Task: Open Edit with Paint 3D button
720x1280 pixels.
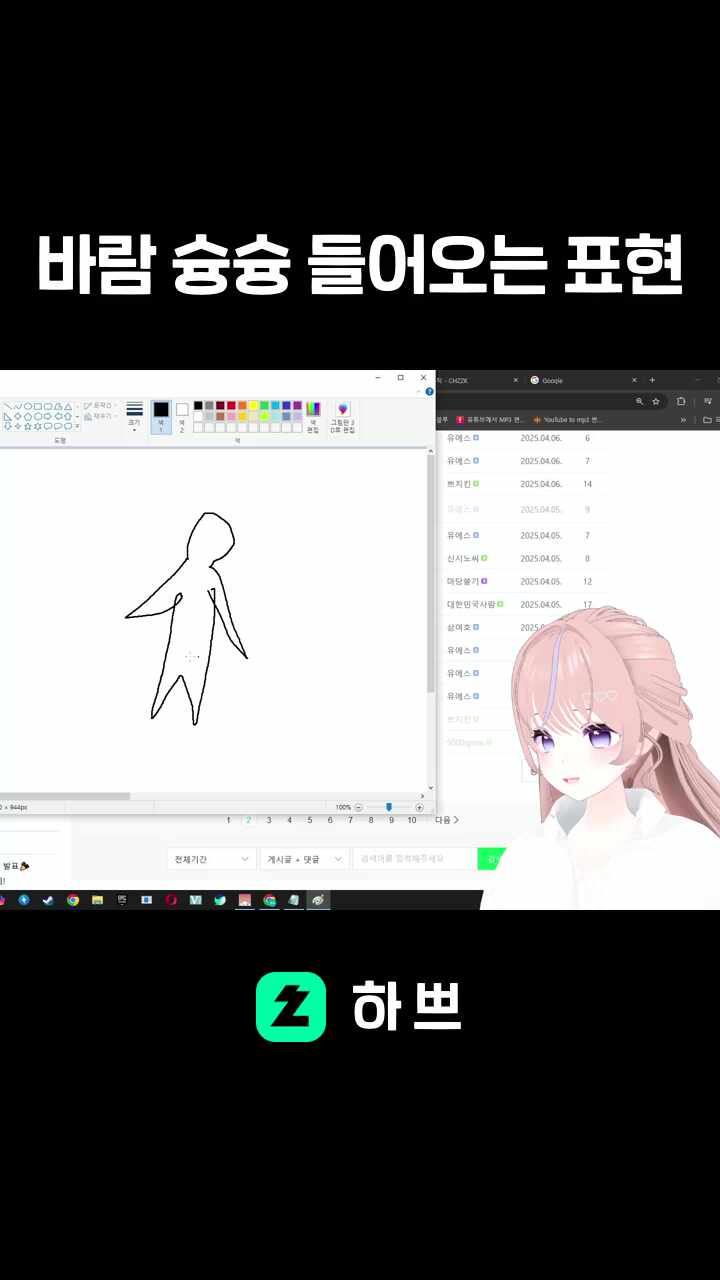Action: point(342,416)
